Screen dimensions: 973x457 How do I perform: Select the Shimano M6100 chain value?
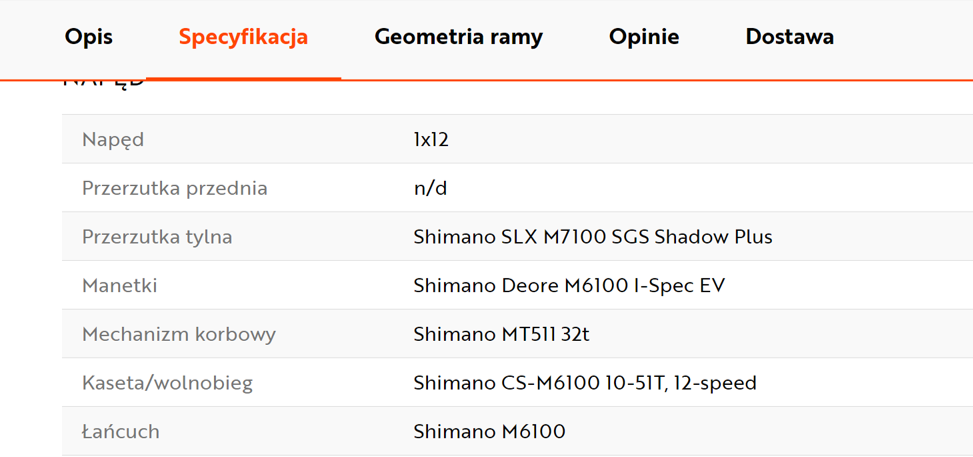tap(489, 432)
